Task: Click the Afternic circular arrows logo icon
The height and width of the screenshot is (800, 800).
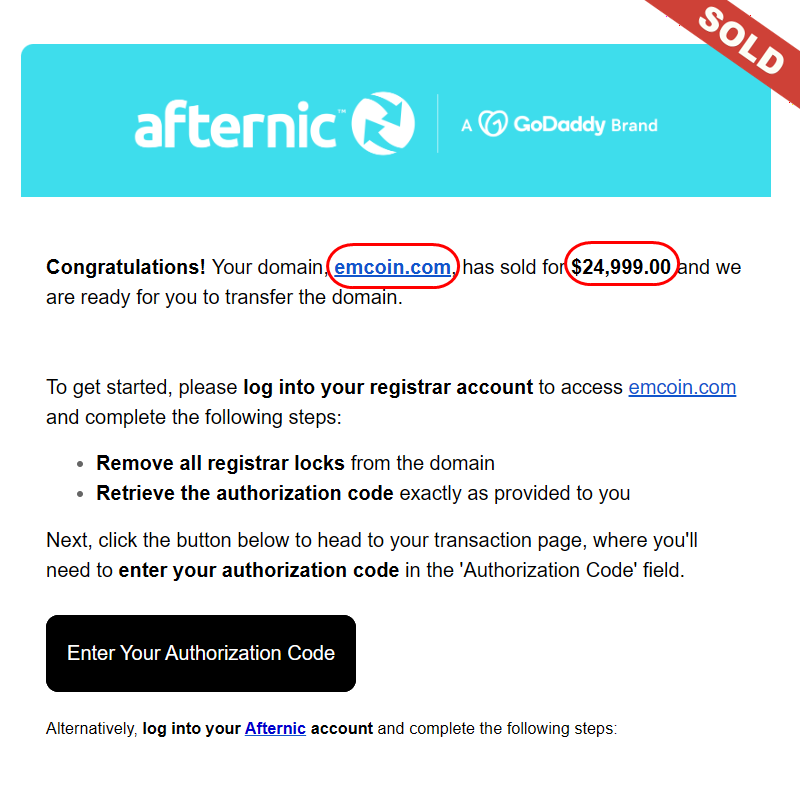Action: (x=383, y=123)
